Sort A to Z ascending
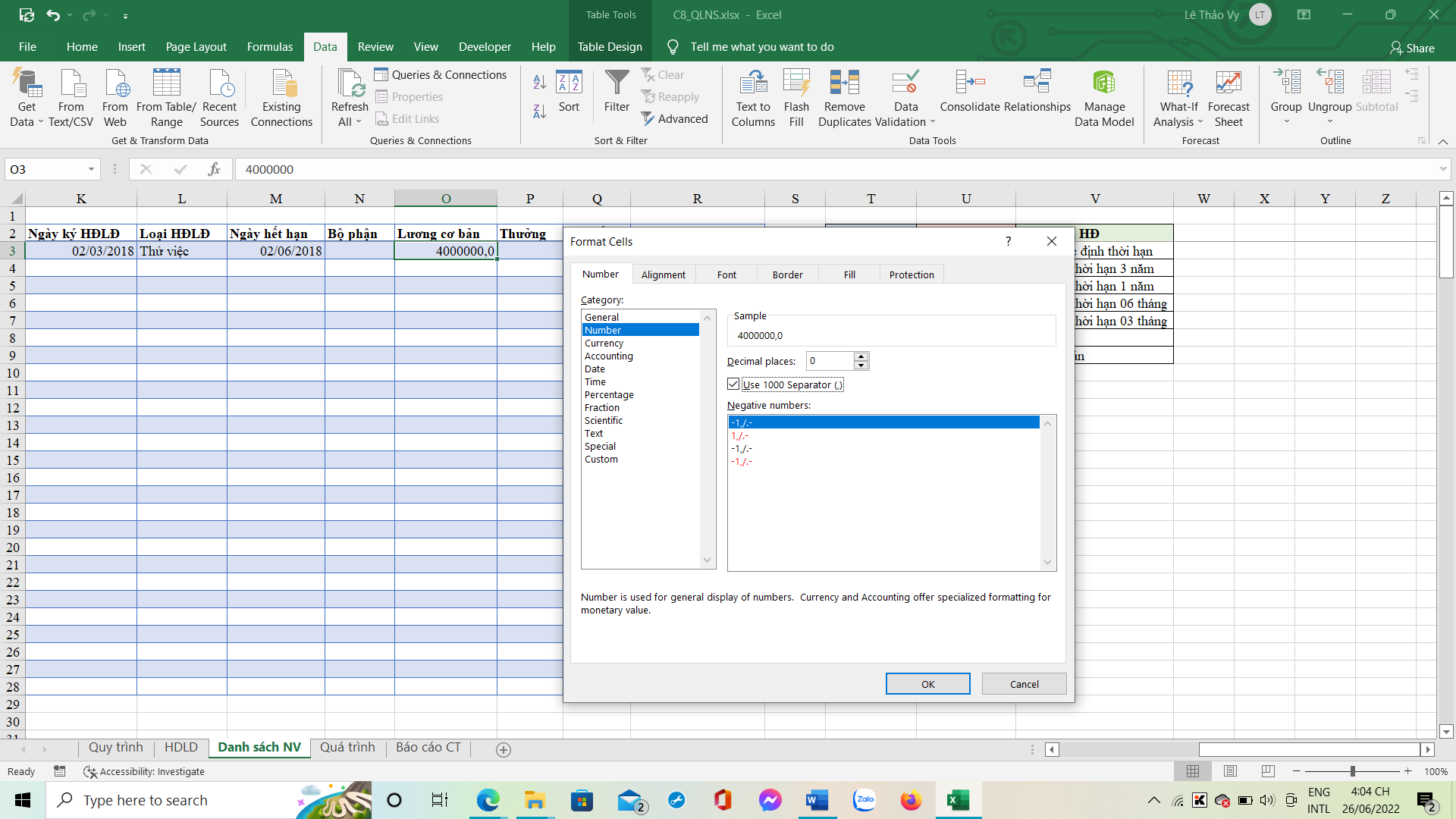Screen dimensions: 1456x819 click(x=539, y=82)
